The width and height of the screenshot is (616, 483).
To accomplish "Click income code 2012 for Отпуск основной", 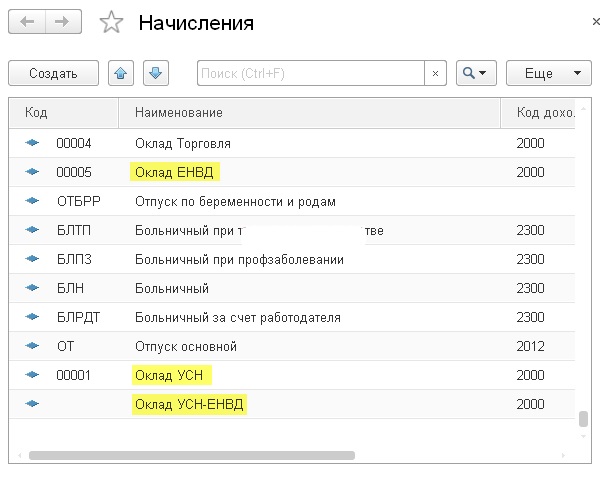I will (530, 347).
